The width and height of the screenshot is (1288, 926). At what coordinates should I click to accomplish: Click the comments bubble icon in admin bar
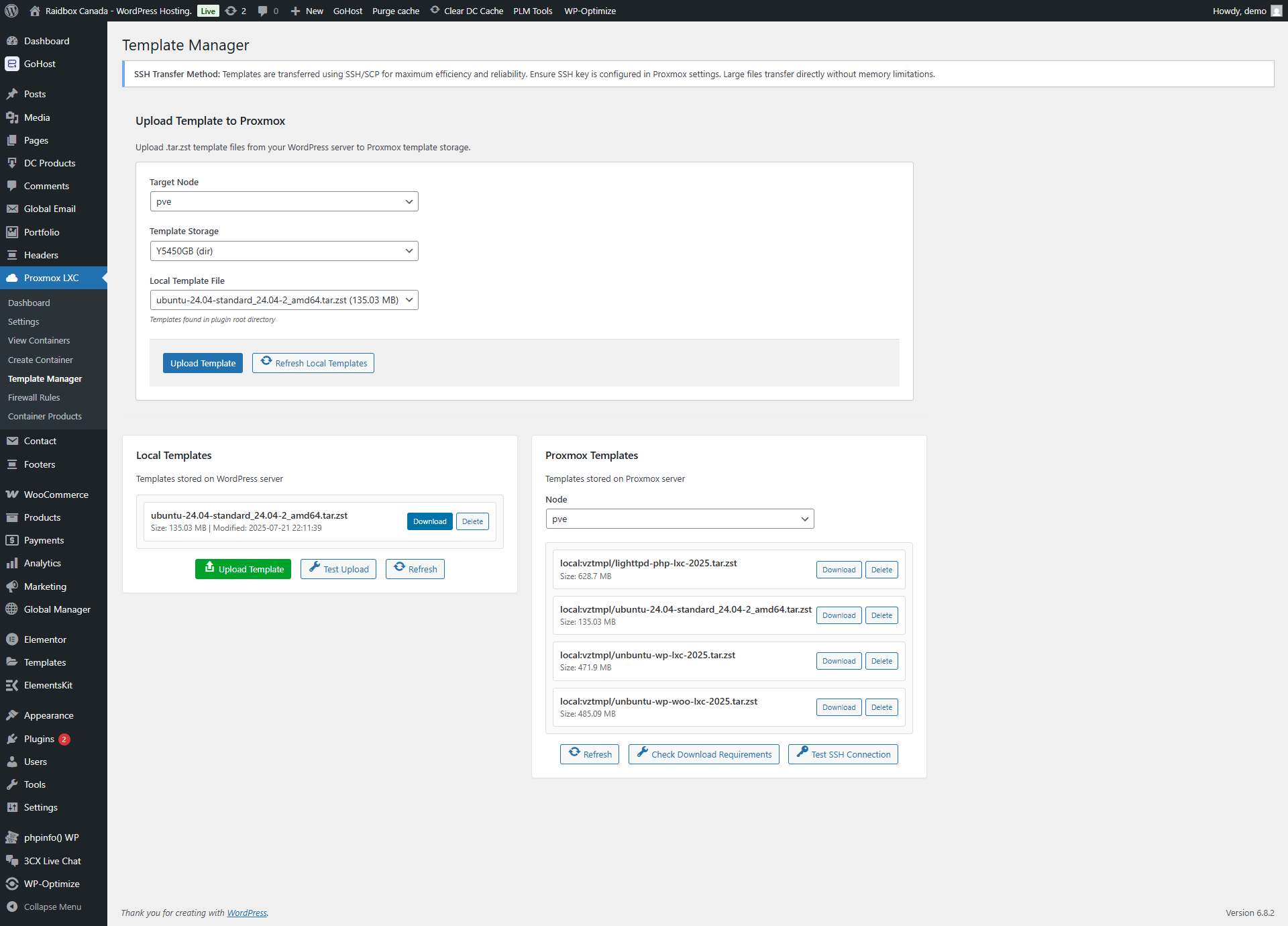[263, 11]
